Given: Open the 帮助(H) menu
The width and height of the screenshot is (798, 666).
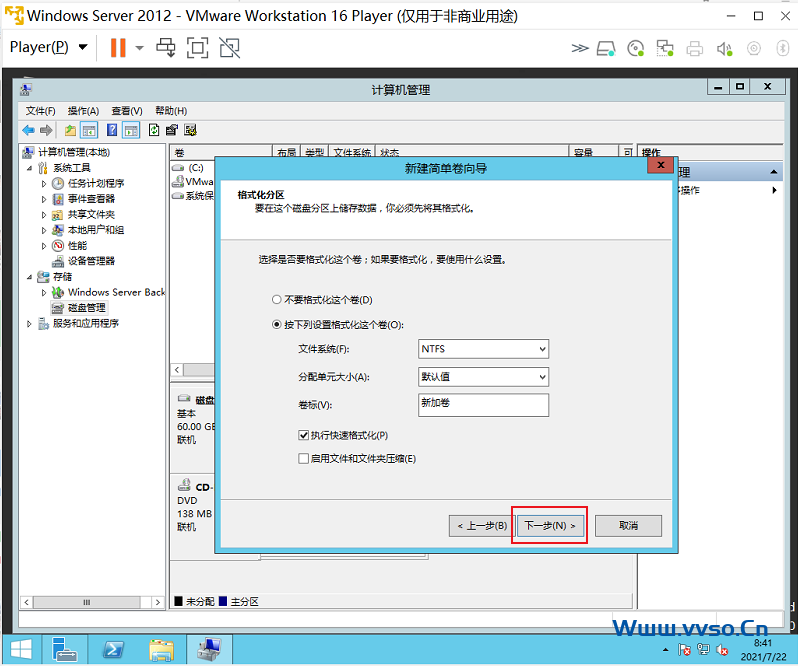Looking at the screenshot, I should pyautogui.click(x=171, y=111).
